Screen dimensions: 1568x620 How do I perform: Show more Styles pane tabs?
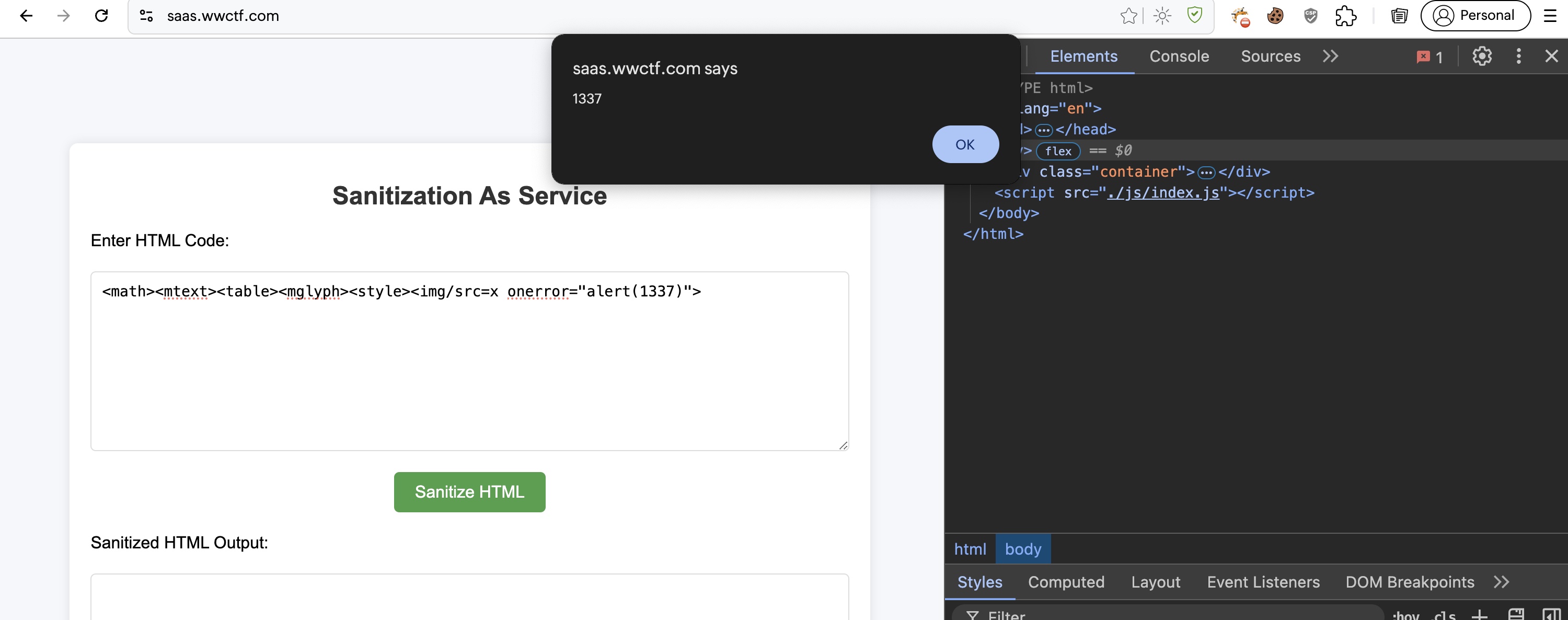pyautogui.click(x=1501, y=582)
